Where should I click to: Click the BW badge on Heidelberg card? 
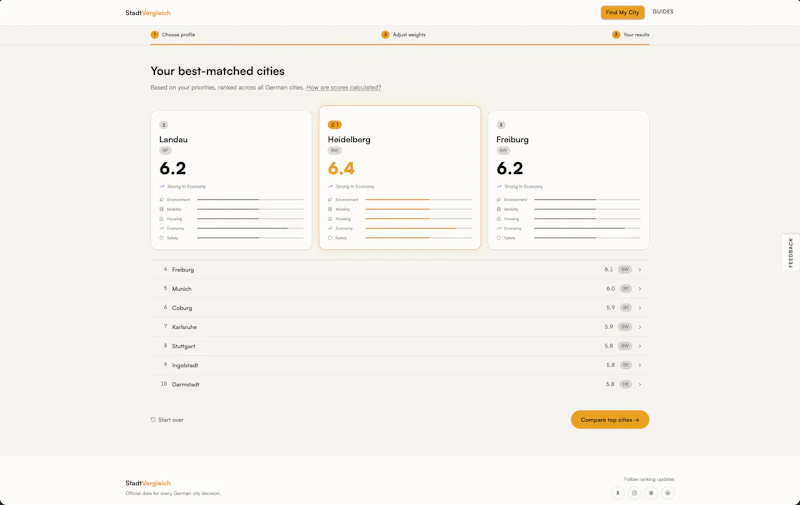[335, 150]
